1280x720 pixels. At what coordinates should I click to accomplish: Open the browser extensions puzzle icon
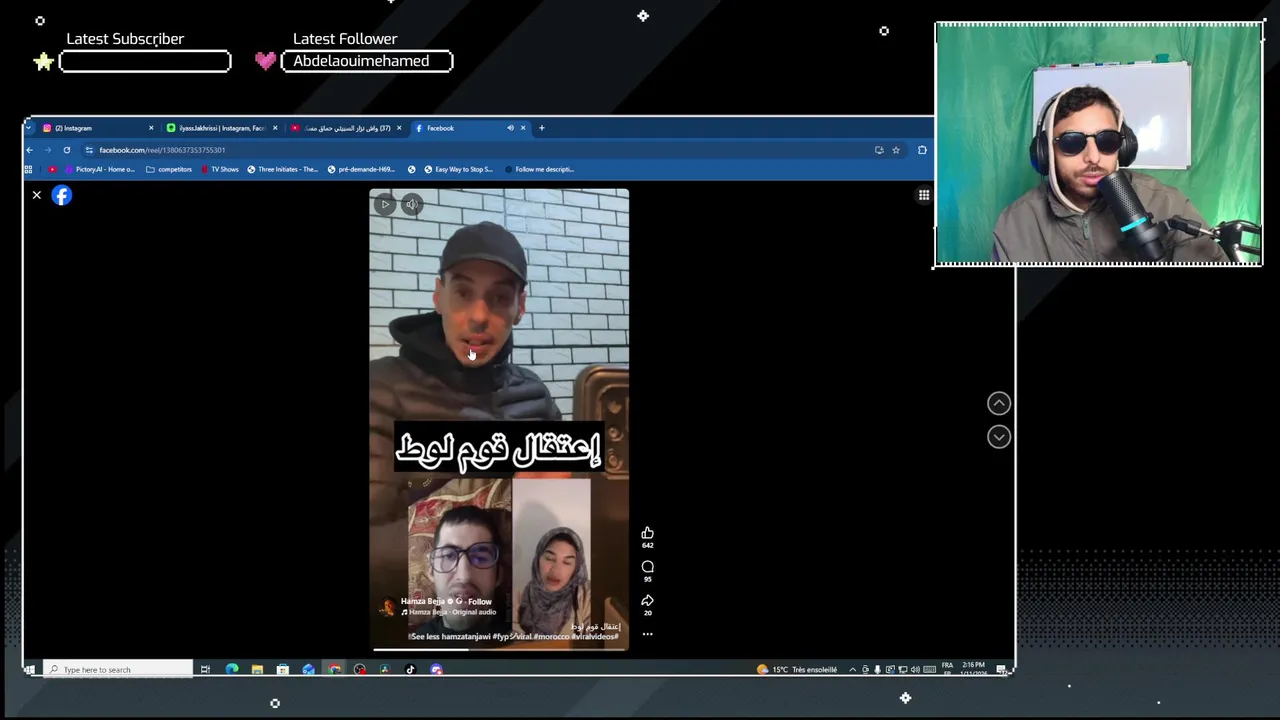(922, 150)
